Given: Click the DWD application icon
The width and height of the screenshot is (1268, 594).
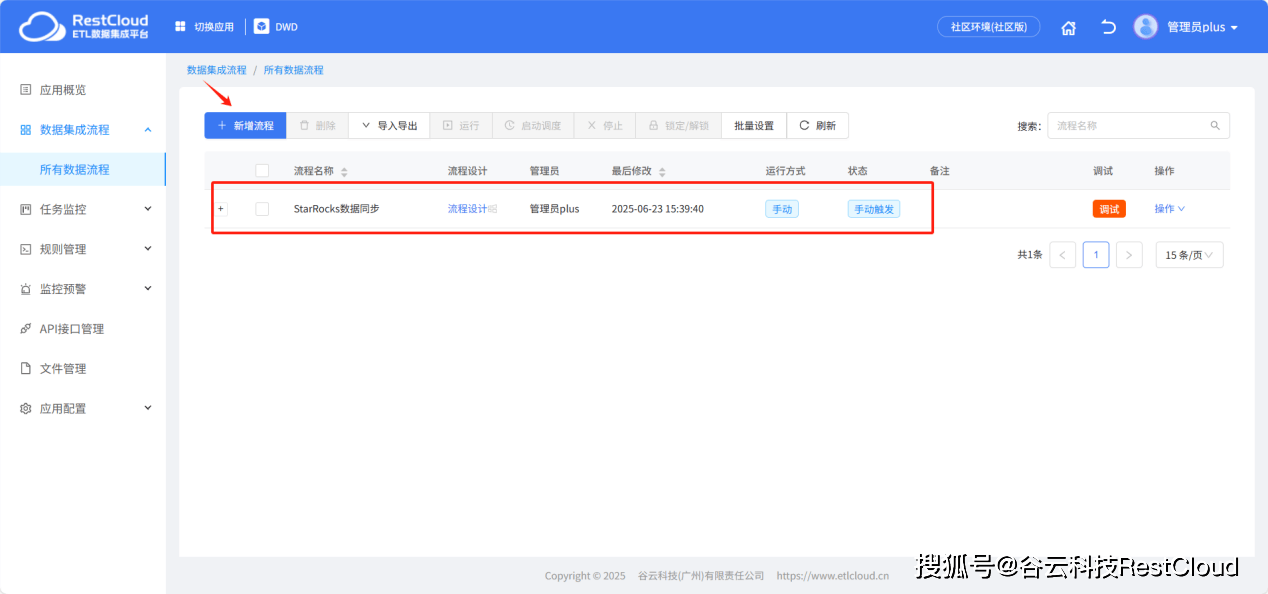Looking at the screenshot, I should [261, 27].
